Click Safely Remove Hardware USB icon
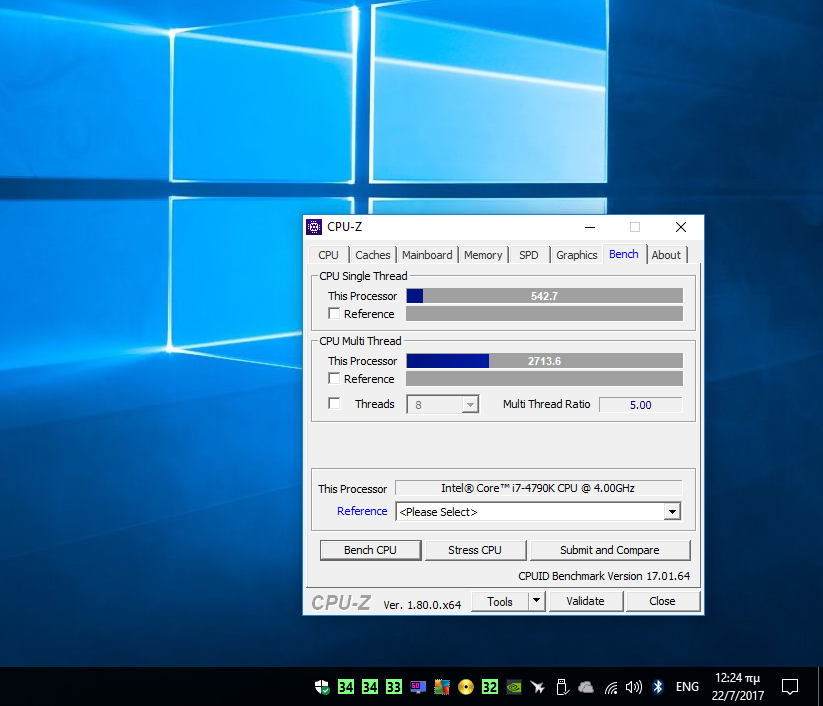 (x=562, y=687)
